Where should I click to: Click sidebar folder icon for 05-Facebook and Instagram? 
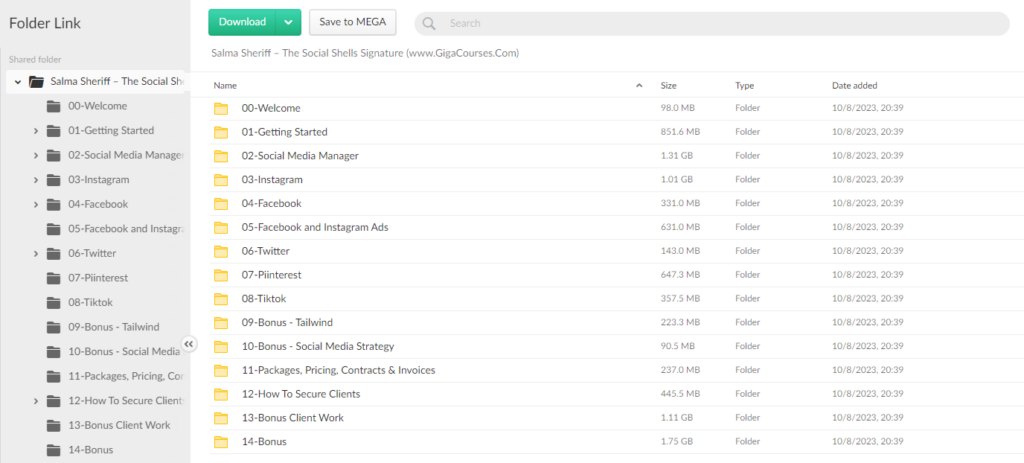(x=54, y=229)
